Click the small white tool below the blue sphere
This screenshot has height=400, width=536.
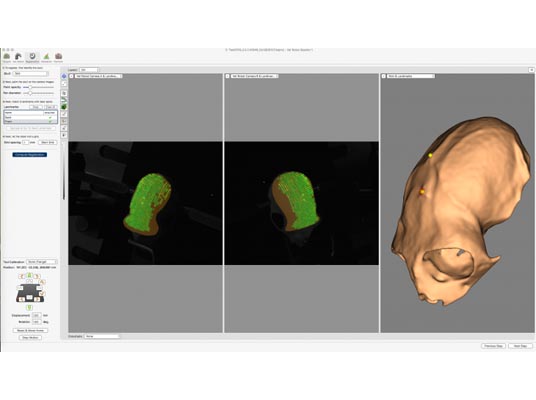pyautogui.click(x=64, y=83)
